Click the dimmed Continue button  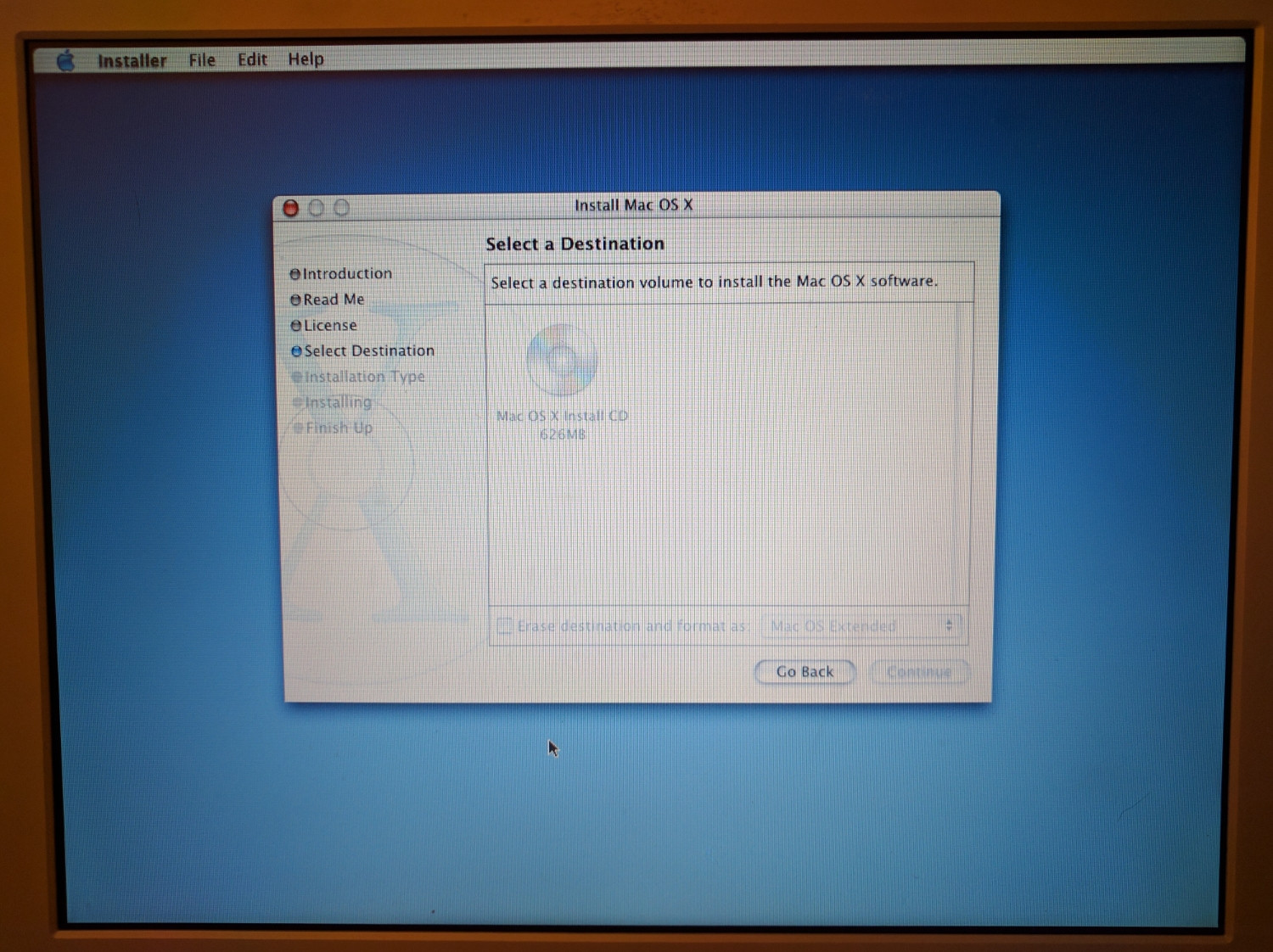[x=919, y=672]
